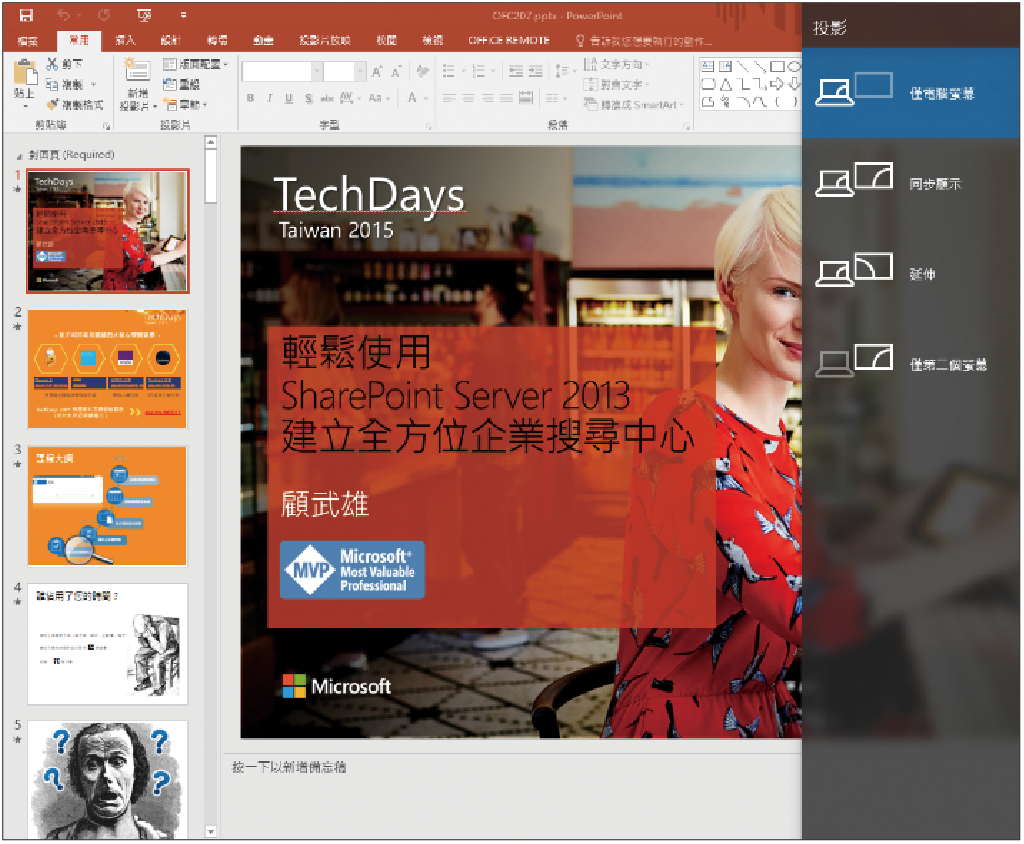1024x844 pixels.
Task: Select the Rectangle shape in shapes gallery
Action: pos(777,66)
